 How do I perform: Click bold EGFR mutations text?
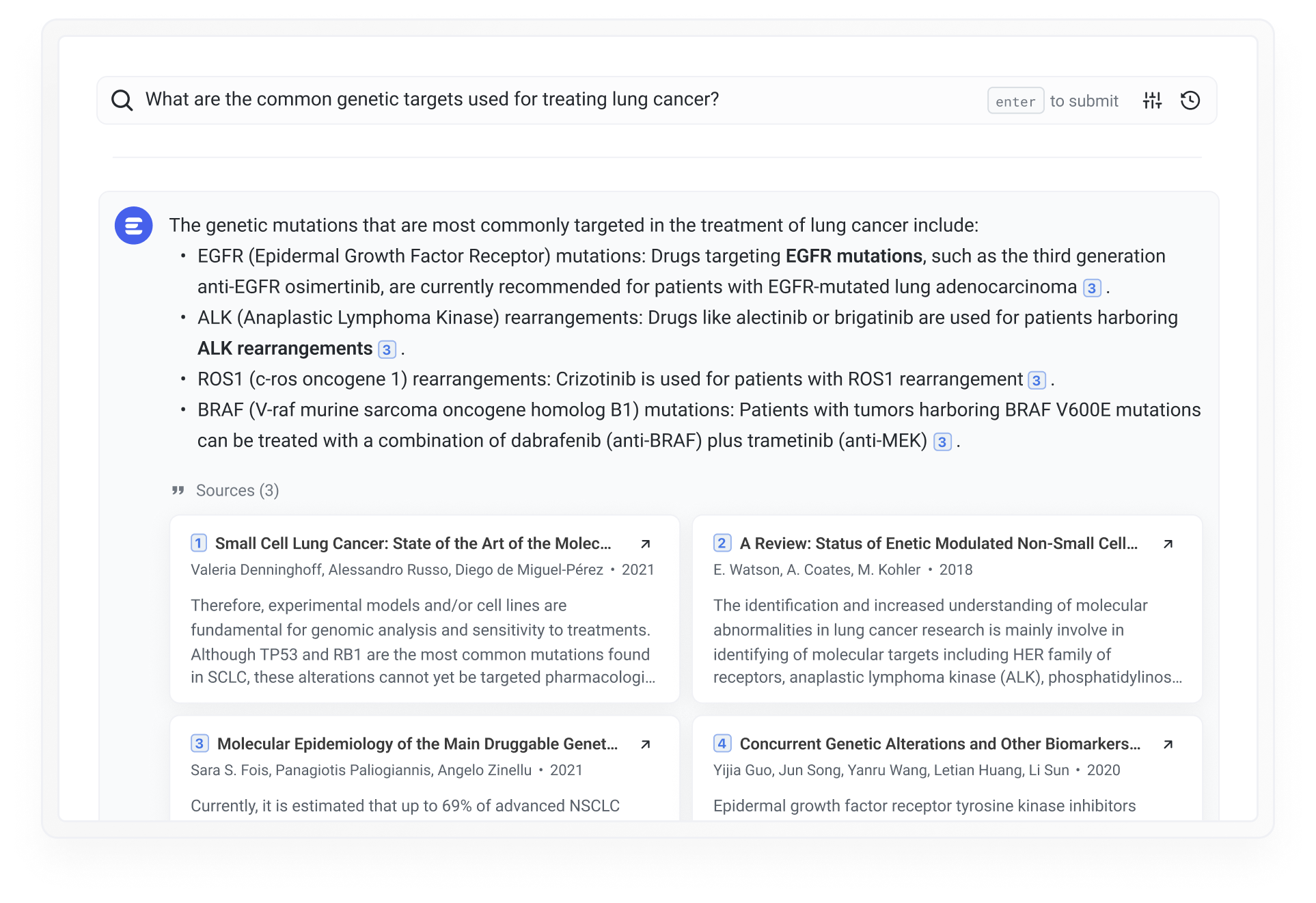tap(854, 256)
